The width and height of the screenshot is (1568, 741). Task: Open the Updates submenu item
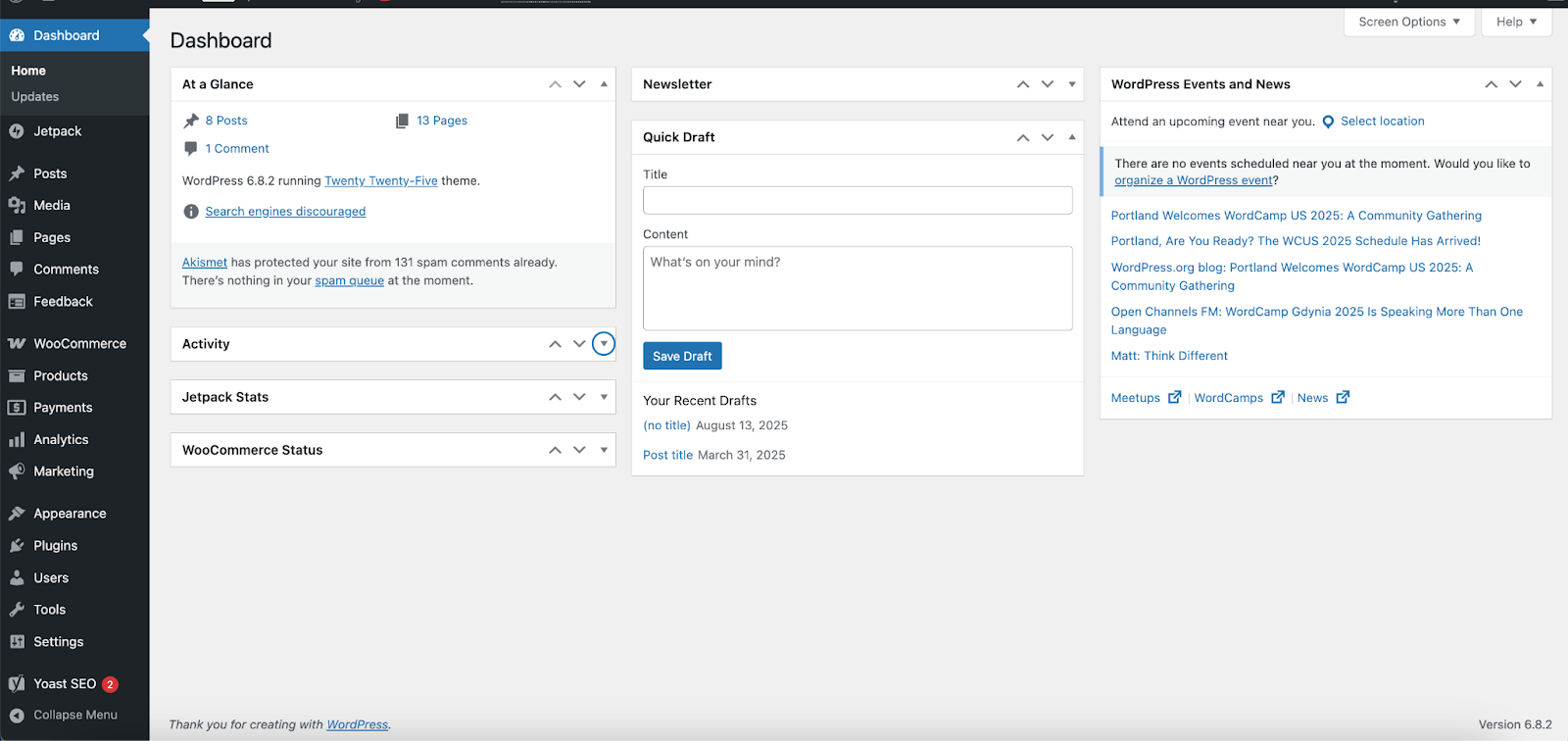point(35,97)
